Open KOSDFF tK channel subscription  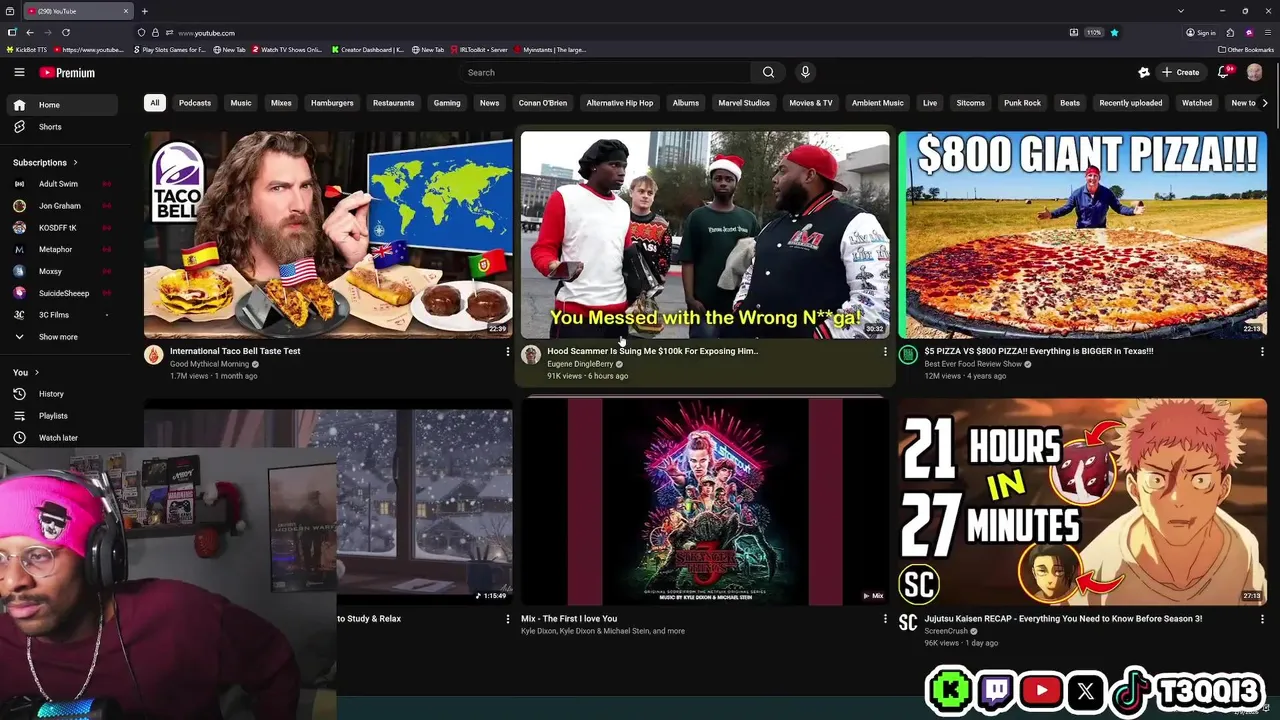(x=61, y=228)
